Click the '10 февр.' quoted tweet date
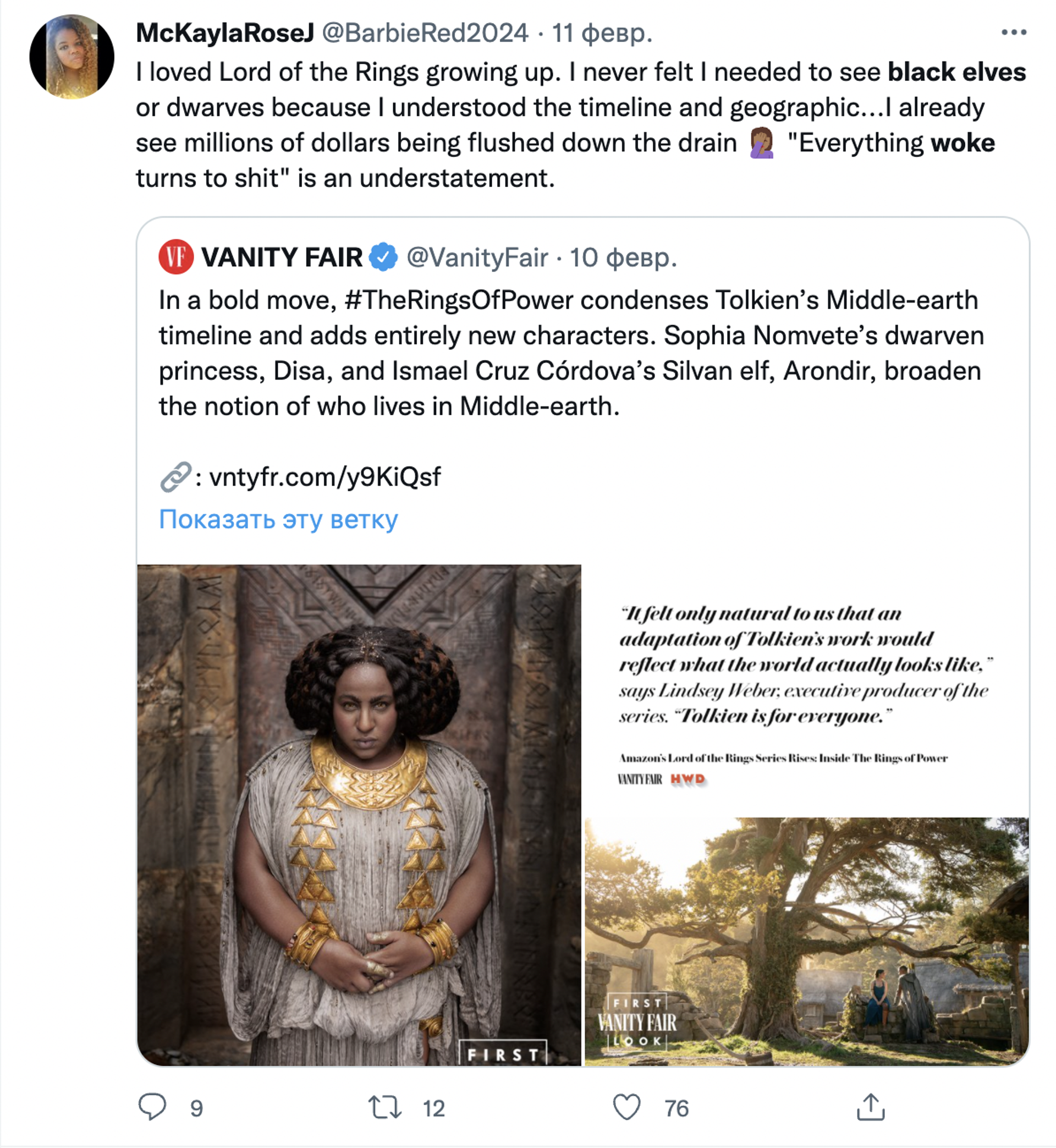This screenshot has height=1148, width=1056. click(624, 258)
